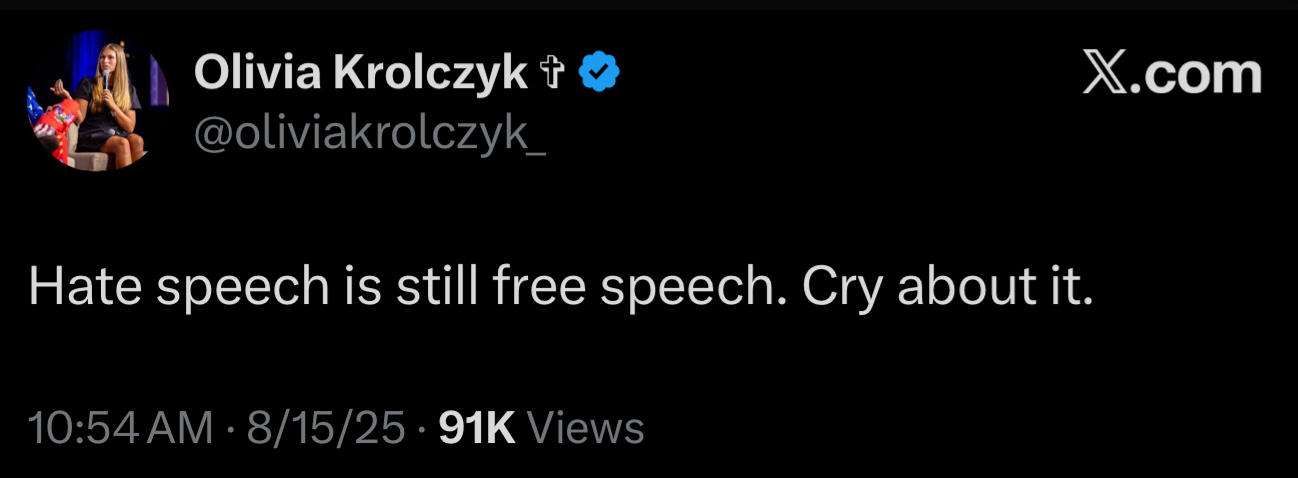Click the surname "Krolczyk" in the display name
Image resolution: width=1298 pixels, height=478 pixels.
point(431,73)
